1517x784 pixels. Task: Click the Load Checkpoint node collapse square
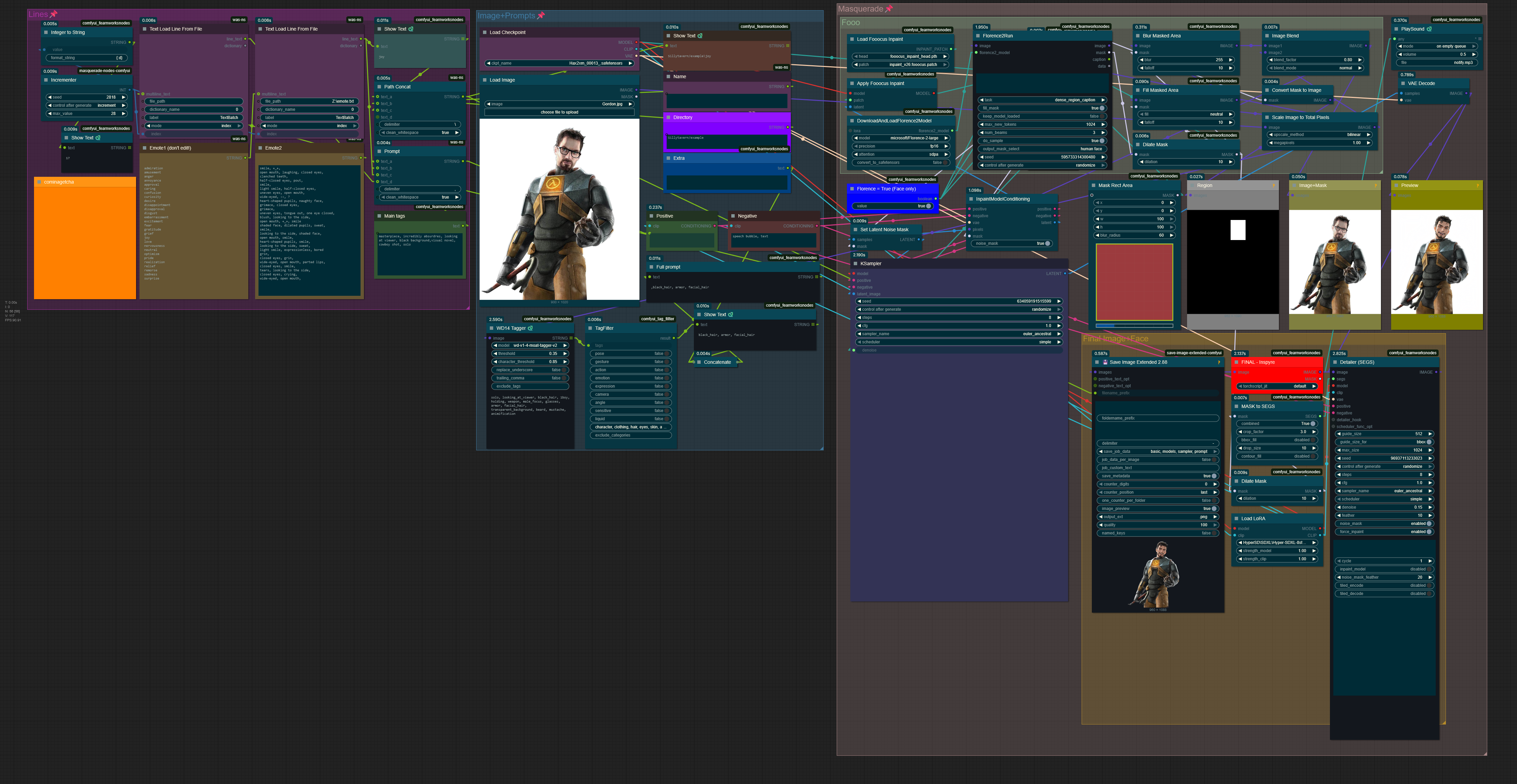click(485, 32)
